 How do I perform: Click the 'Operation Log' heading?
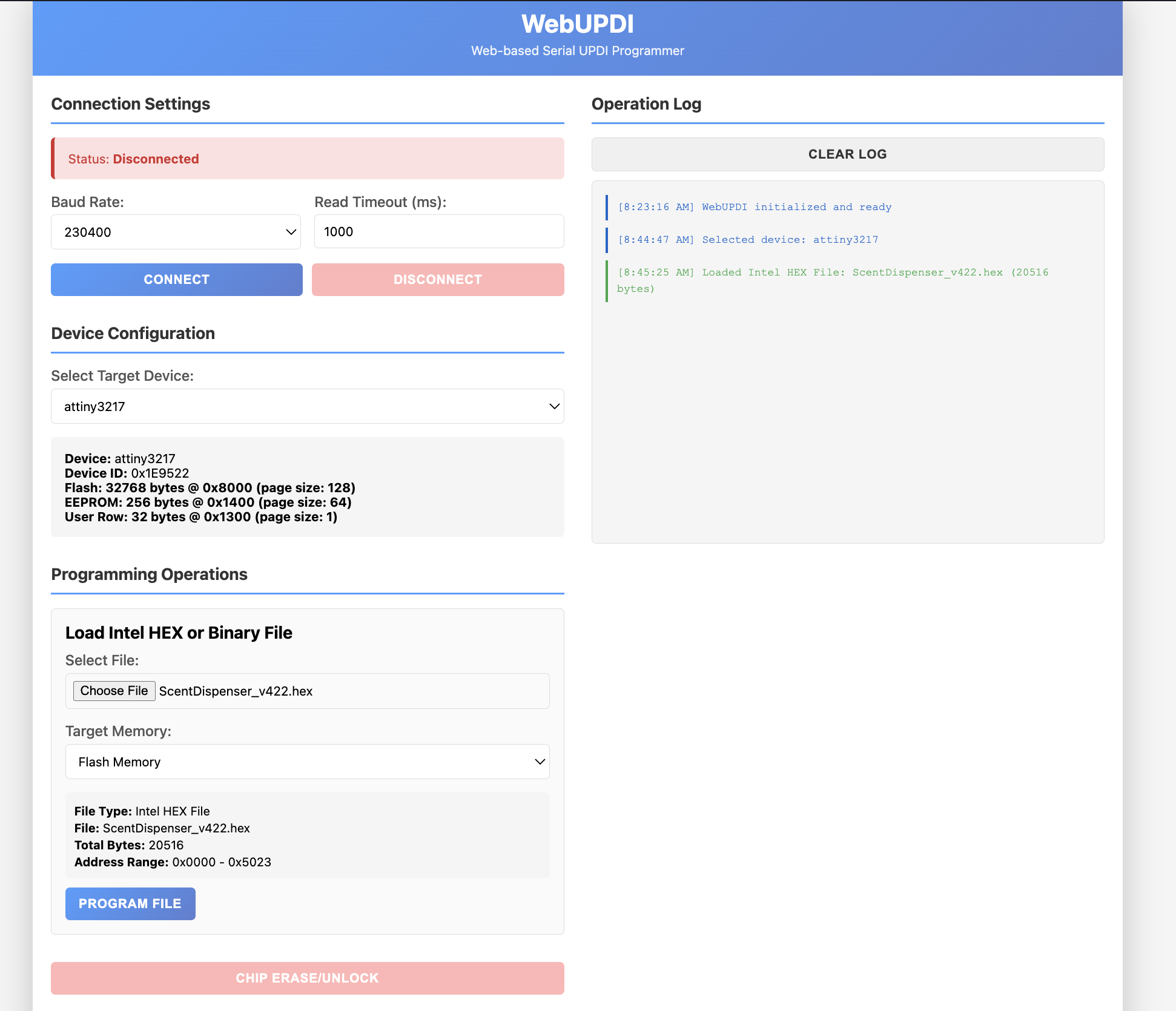[647, 104]
